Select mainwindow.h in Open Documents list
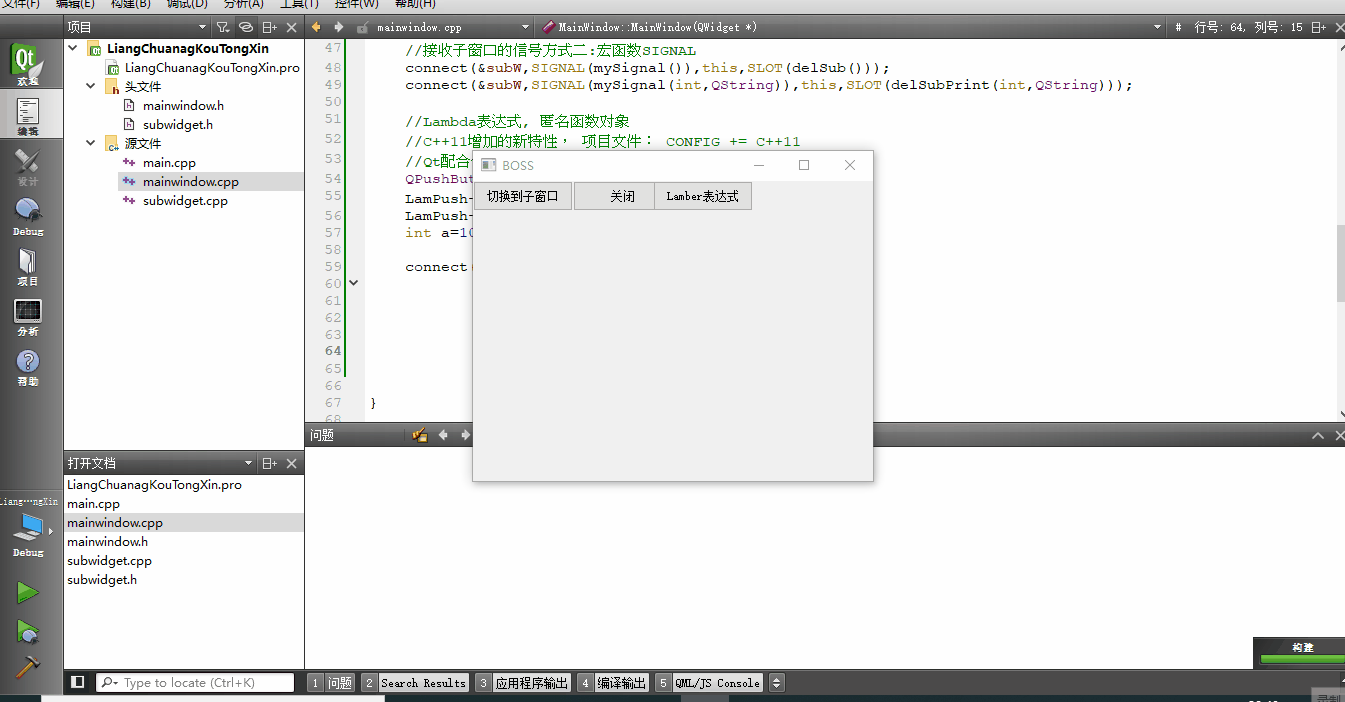The image size is (1345, 702). [107, 542]
